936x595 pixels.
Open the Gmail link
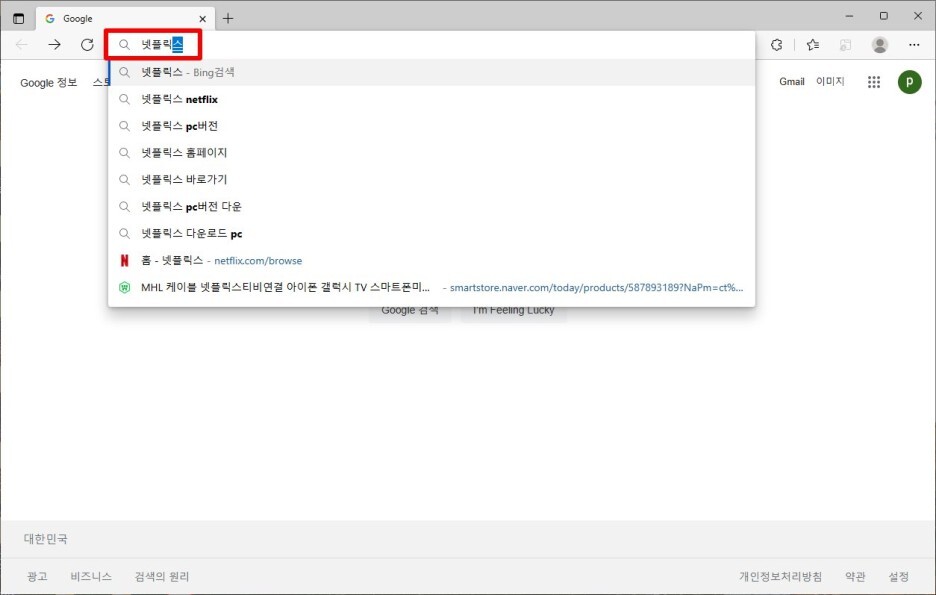tap(792, 82)
